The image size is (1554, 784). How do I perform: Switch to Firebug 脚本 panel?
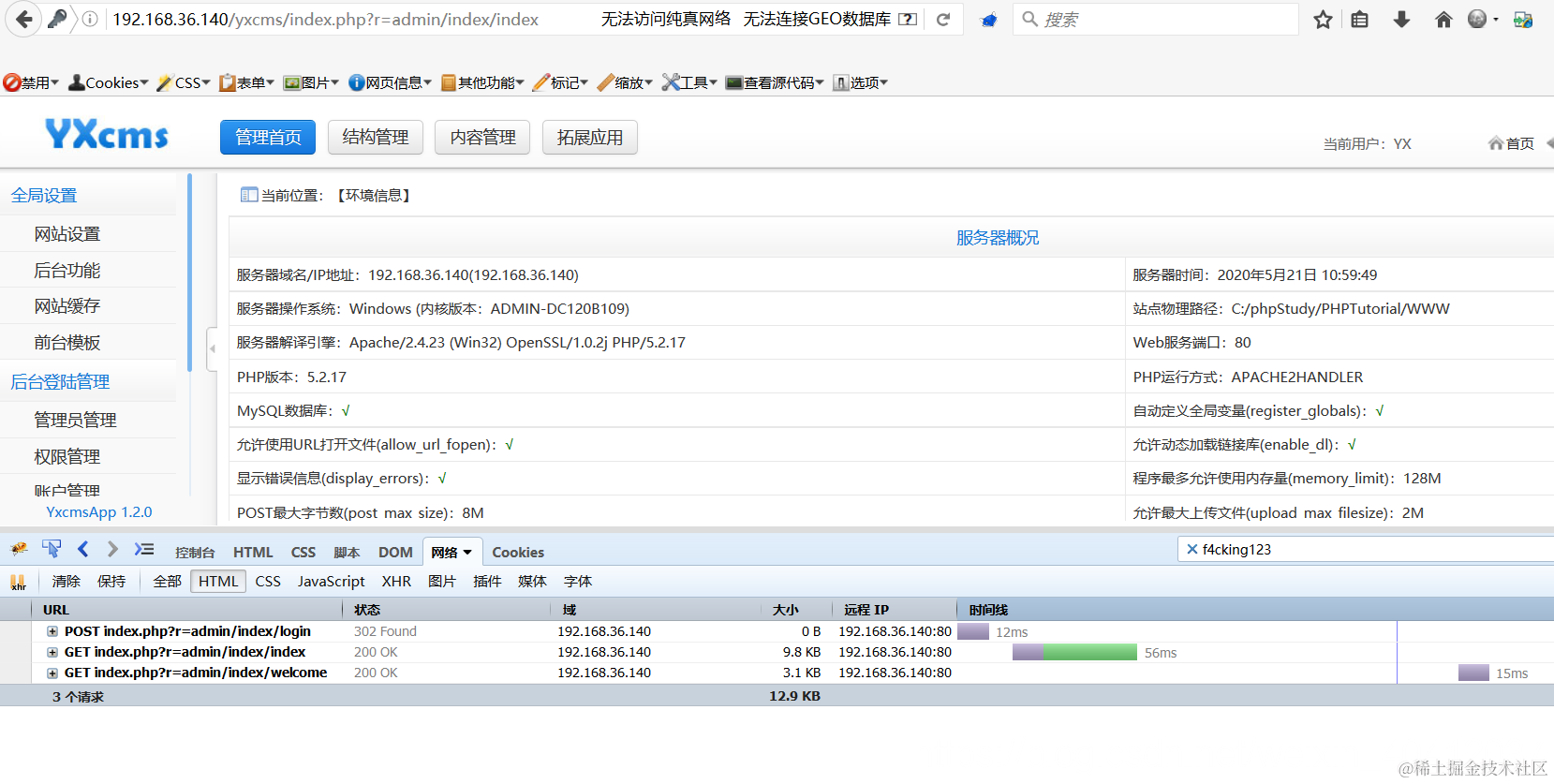tap(347, 553)
